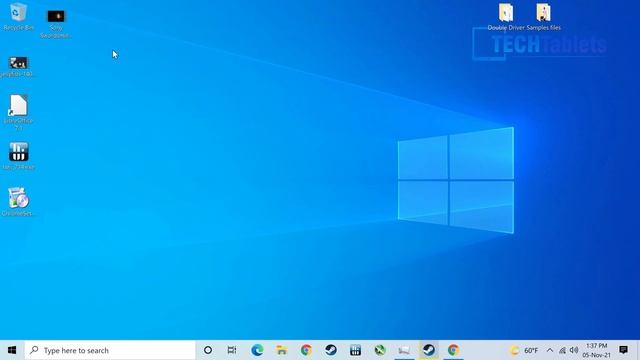Viewport: 640px width, 360px height.
Task: Click the 'Type here to search' box
Action: click(110, 350)
